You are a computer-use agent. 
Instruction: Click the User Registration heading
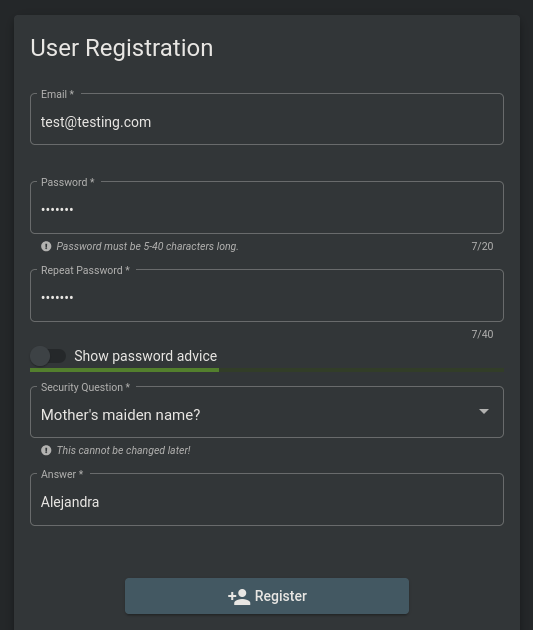[x=122, y=48]
